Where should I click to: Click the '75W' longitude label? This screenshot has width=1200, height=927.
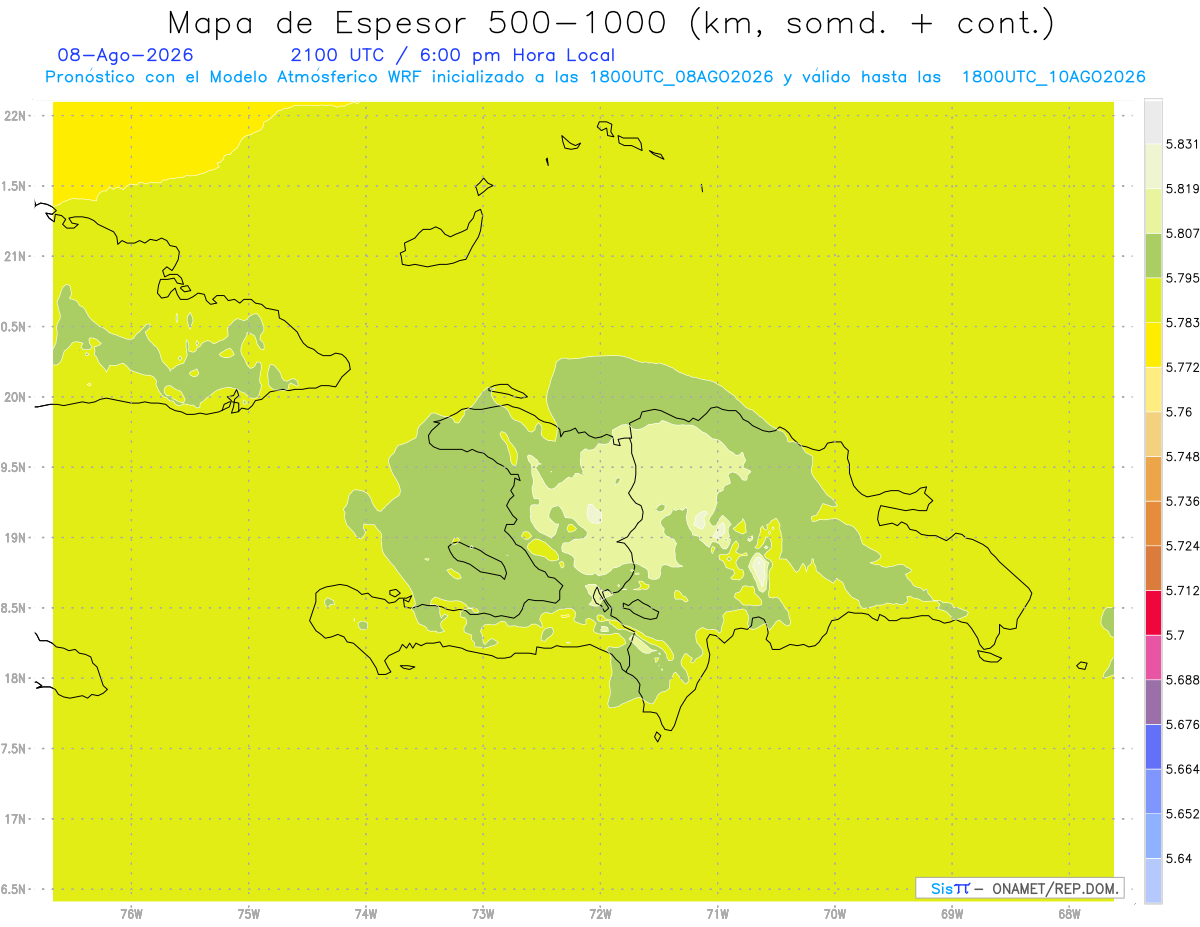pyautogui.click(x=248, y=913)
